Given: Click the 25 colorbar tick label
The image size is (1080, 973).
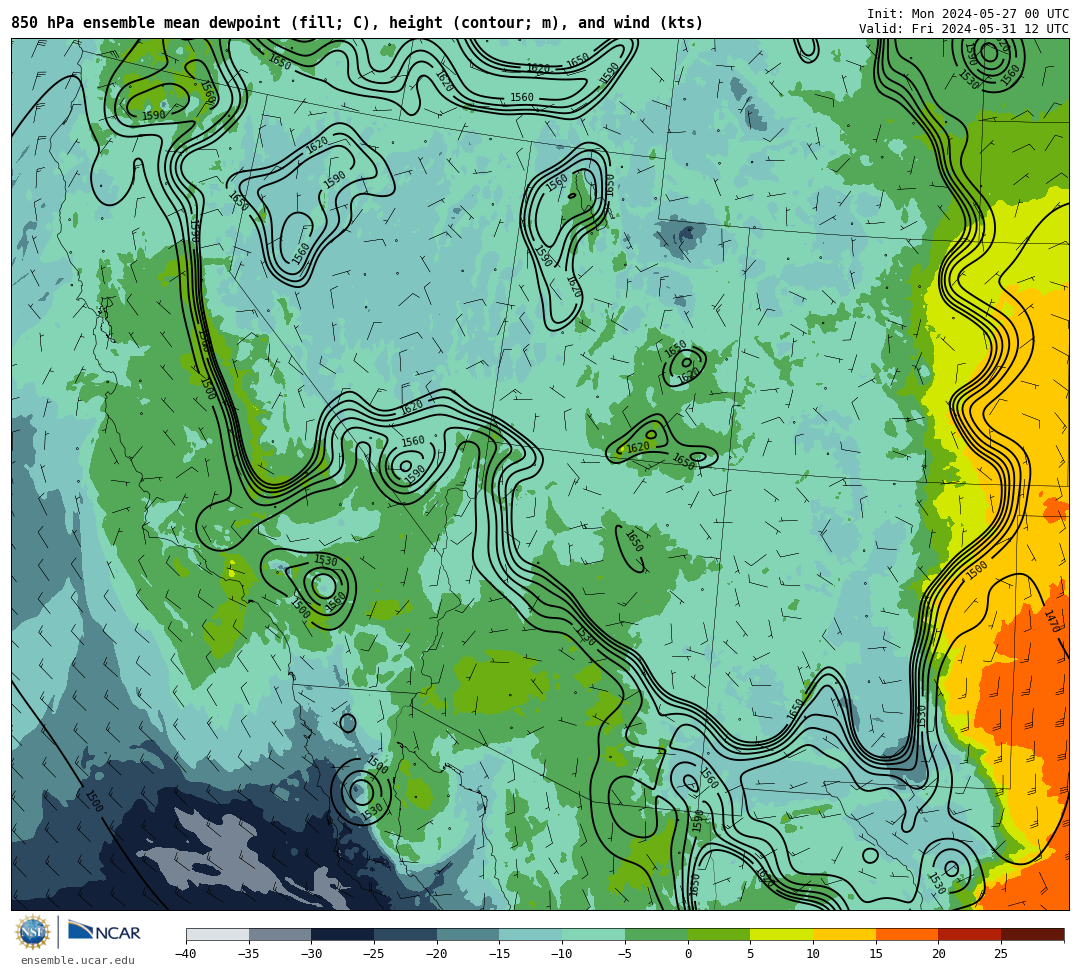Looking at the screenshot, I should coord(1001,954).
